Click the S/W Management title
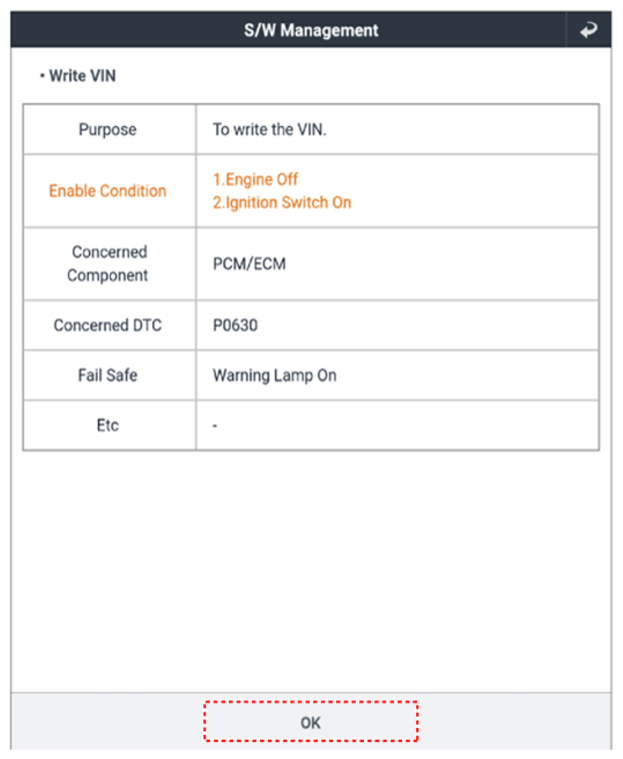The image size is (623, 759). coord(311,30)
